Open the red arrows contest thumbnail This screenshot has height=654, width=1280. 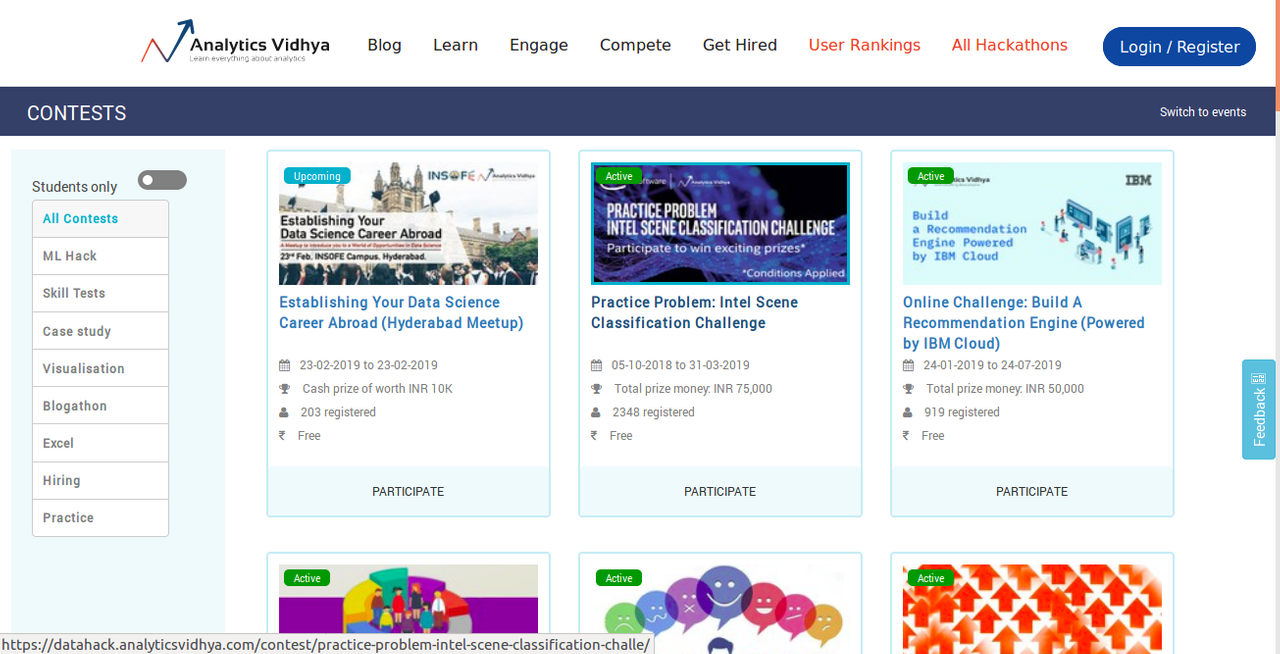(1032, 609)
